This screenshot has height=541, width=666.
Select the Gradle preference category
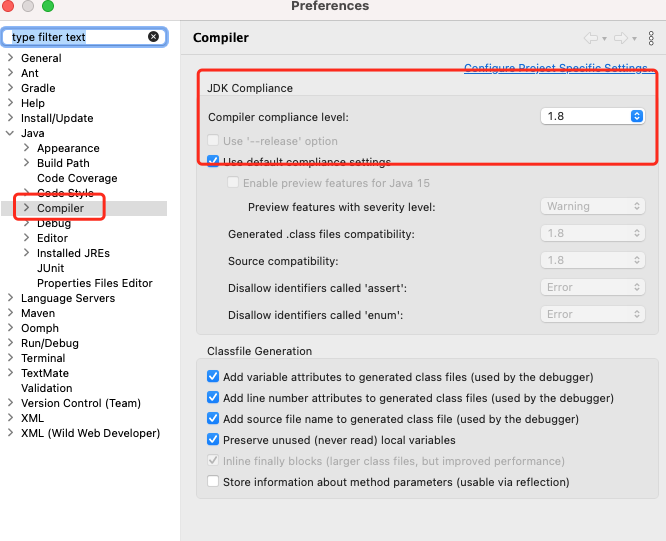(x=38, y=88)
